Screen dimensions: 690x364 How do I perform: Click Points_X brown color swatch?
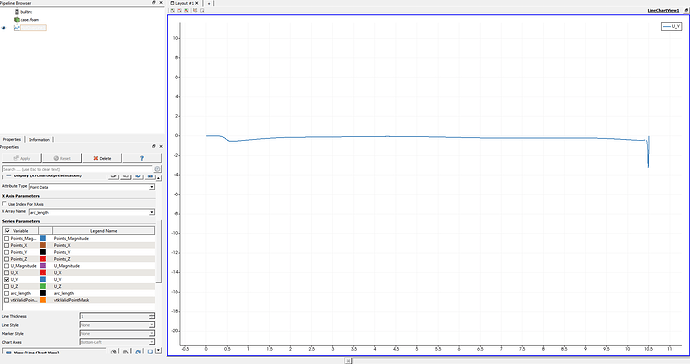point(43,245)
